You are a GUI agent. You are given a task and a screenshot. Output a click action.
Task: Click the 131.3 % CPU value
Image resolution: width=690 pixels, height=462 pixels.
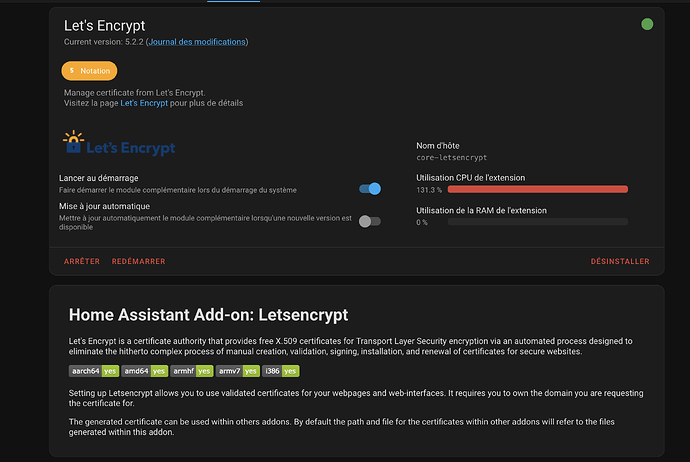[x=429, y=190]
